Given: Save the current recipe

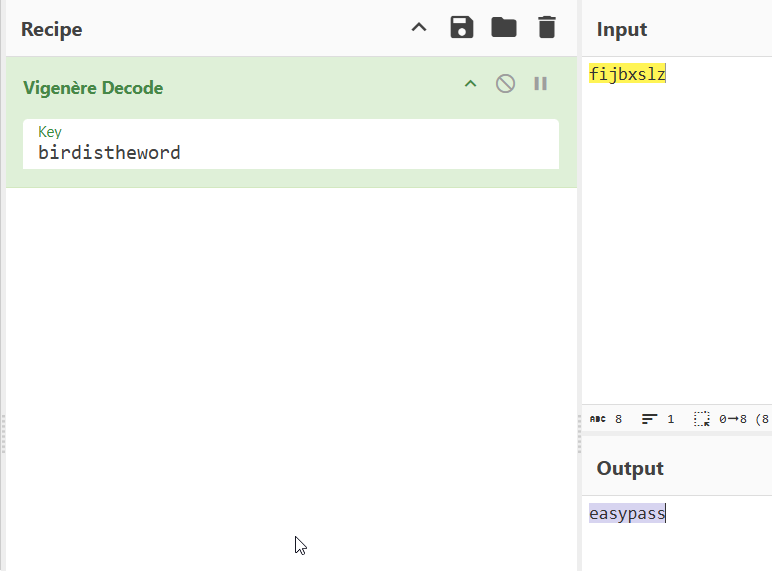Looking at the screenshot, I should 461,28.
